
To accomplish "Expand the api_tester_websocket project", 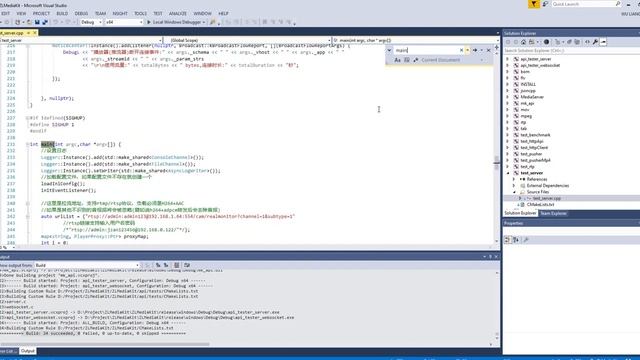I will pyautogui.click(x=508, y=65).
